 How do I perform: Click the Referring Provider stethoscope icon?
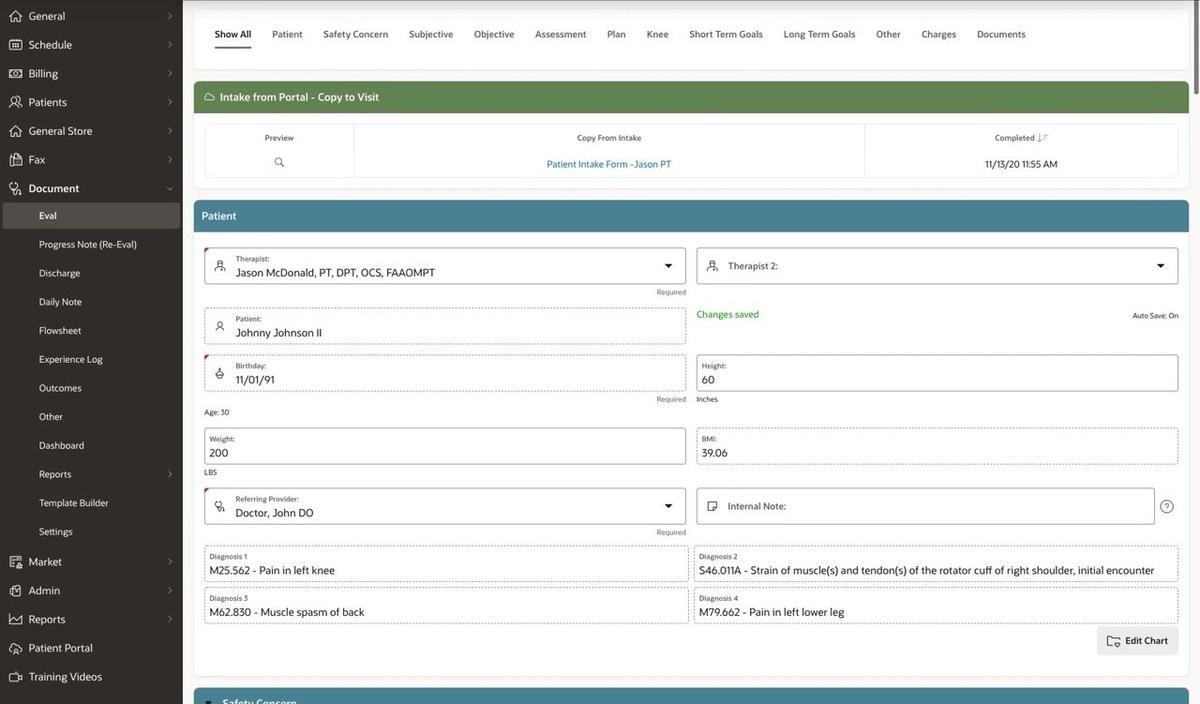pos(219,505)
